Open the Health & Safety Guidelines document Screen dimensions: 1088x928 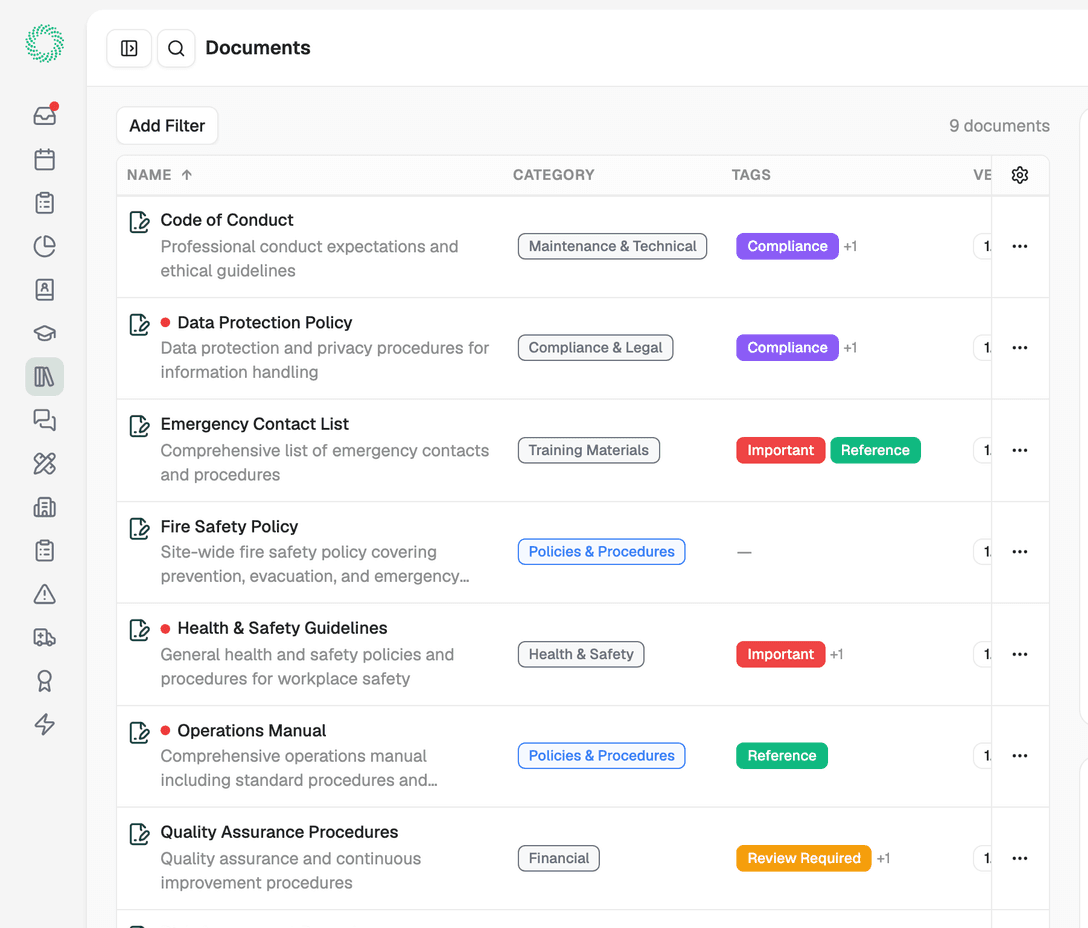[282, 628]
